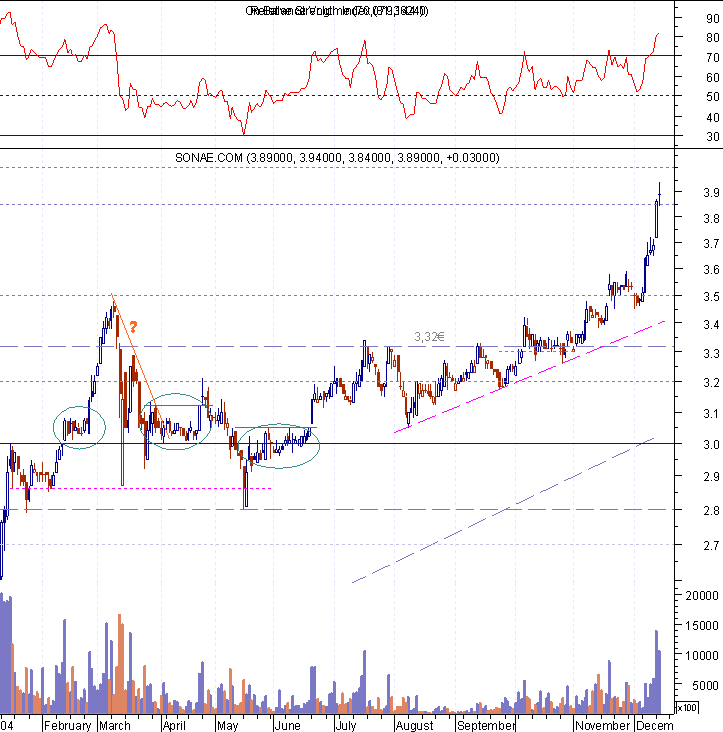Click the August month label
Screen dimensions: 723x732
[x=415, y=725]
